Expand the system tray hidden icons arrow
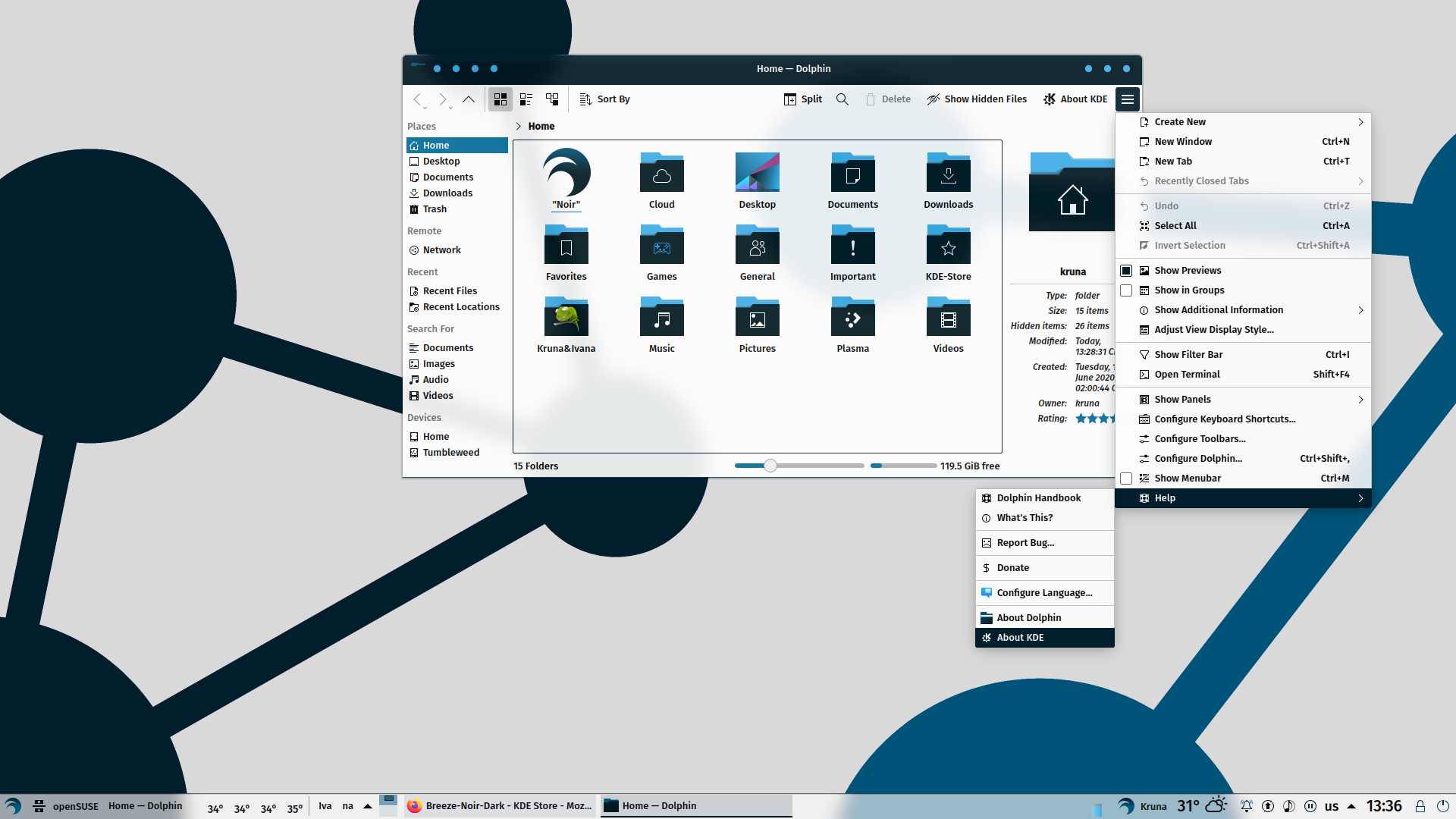The height and width of the screenshot is (819, 1456). pyautogui.click(x=1351, y=806)
